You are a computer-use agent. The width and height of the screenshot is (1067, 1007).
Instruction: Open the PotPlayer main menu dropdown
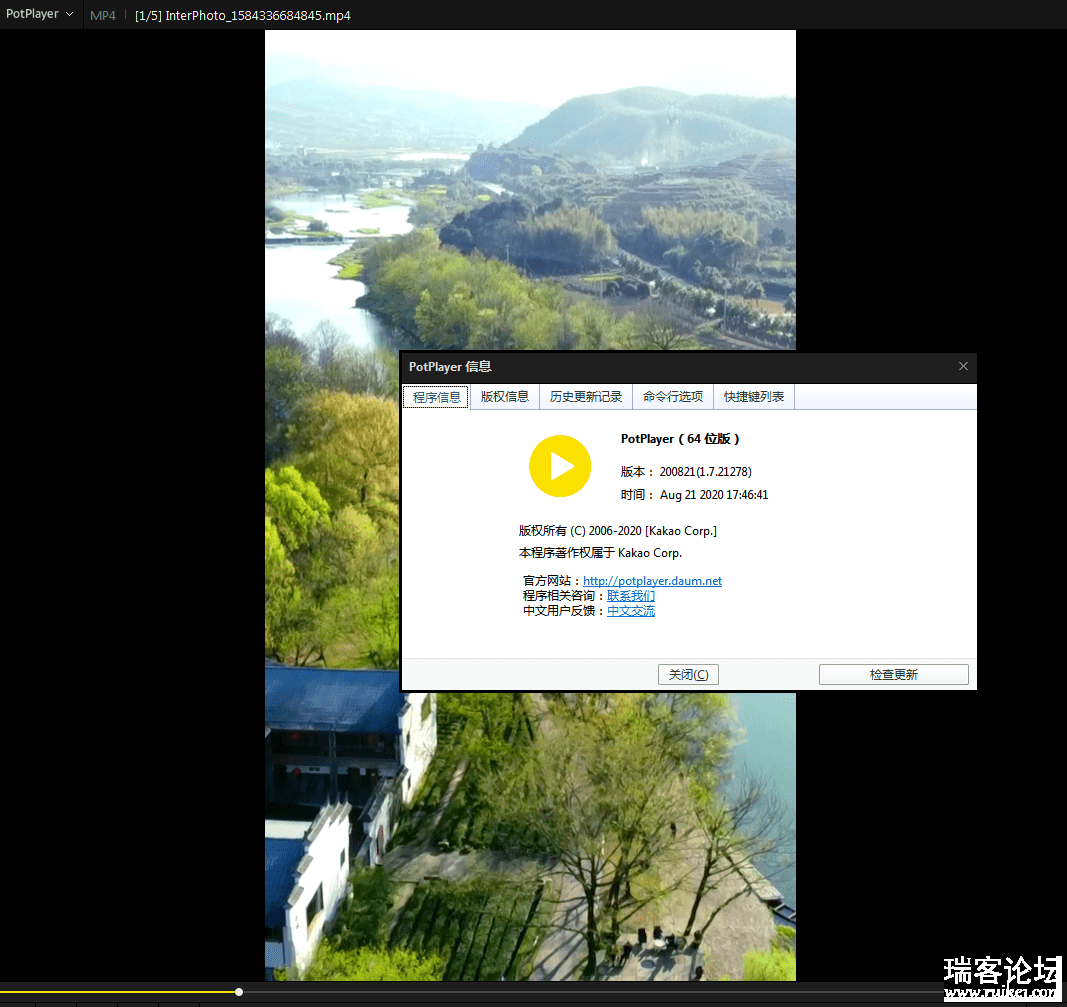(x=39, y=14)
